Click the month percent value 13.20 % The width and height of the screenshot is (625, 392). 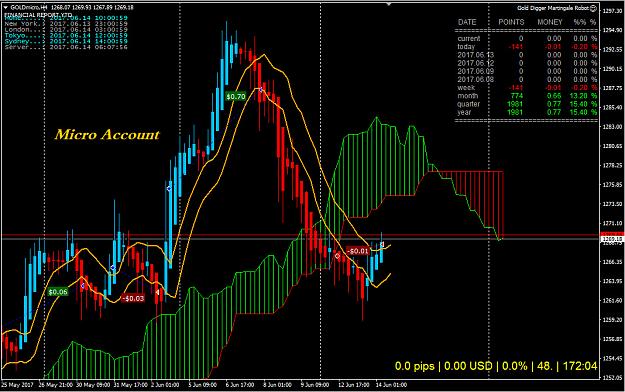coord(584,96)
